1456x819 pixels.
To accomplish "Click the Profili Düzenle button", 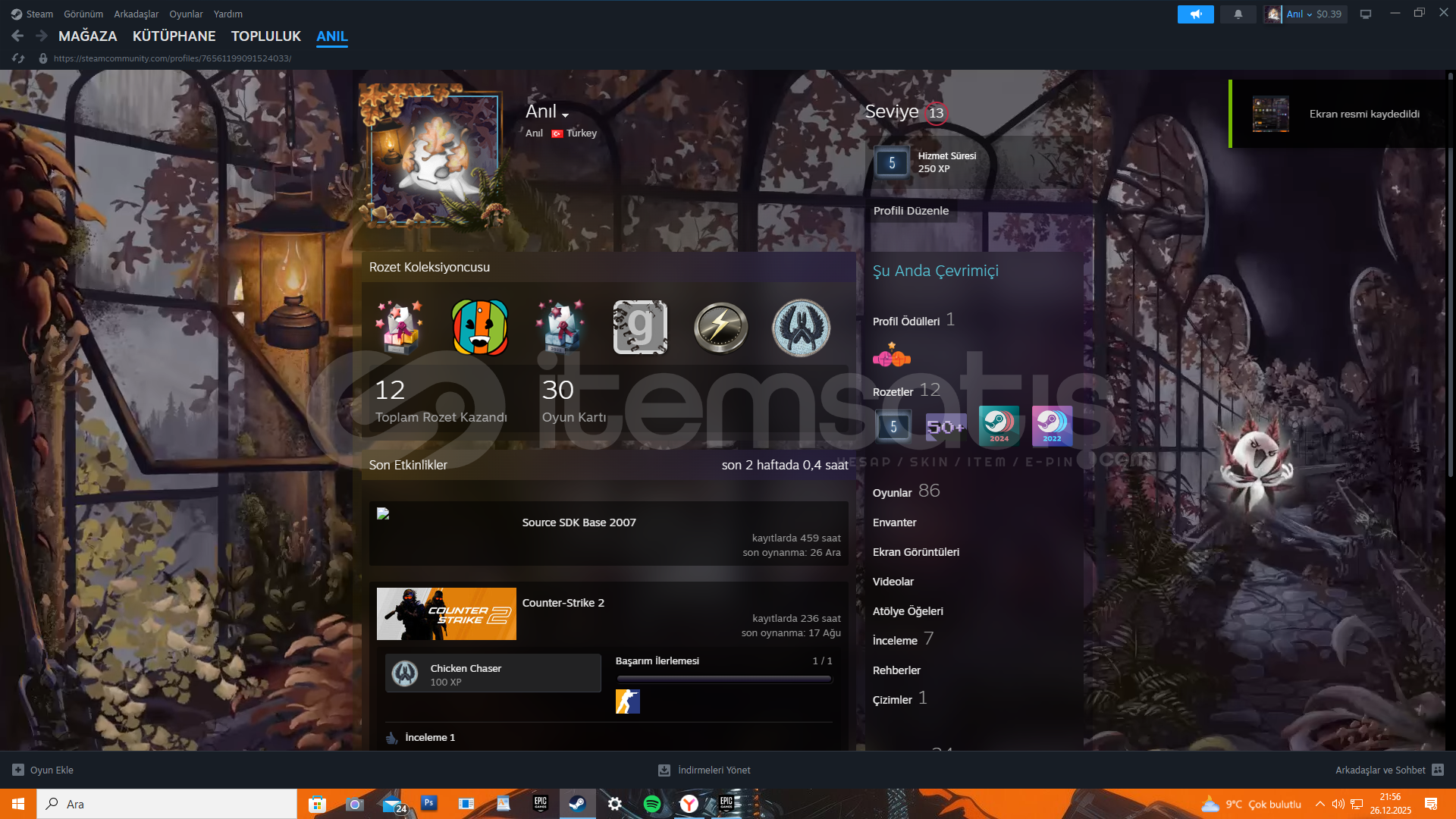I will coord(911,211).
